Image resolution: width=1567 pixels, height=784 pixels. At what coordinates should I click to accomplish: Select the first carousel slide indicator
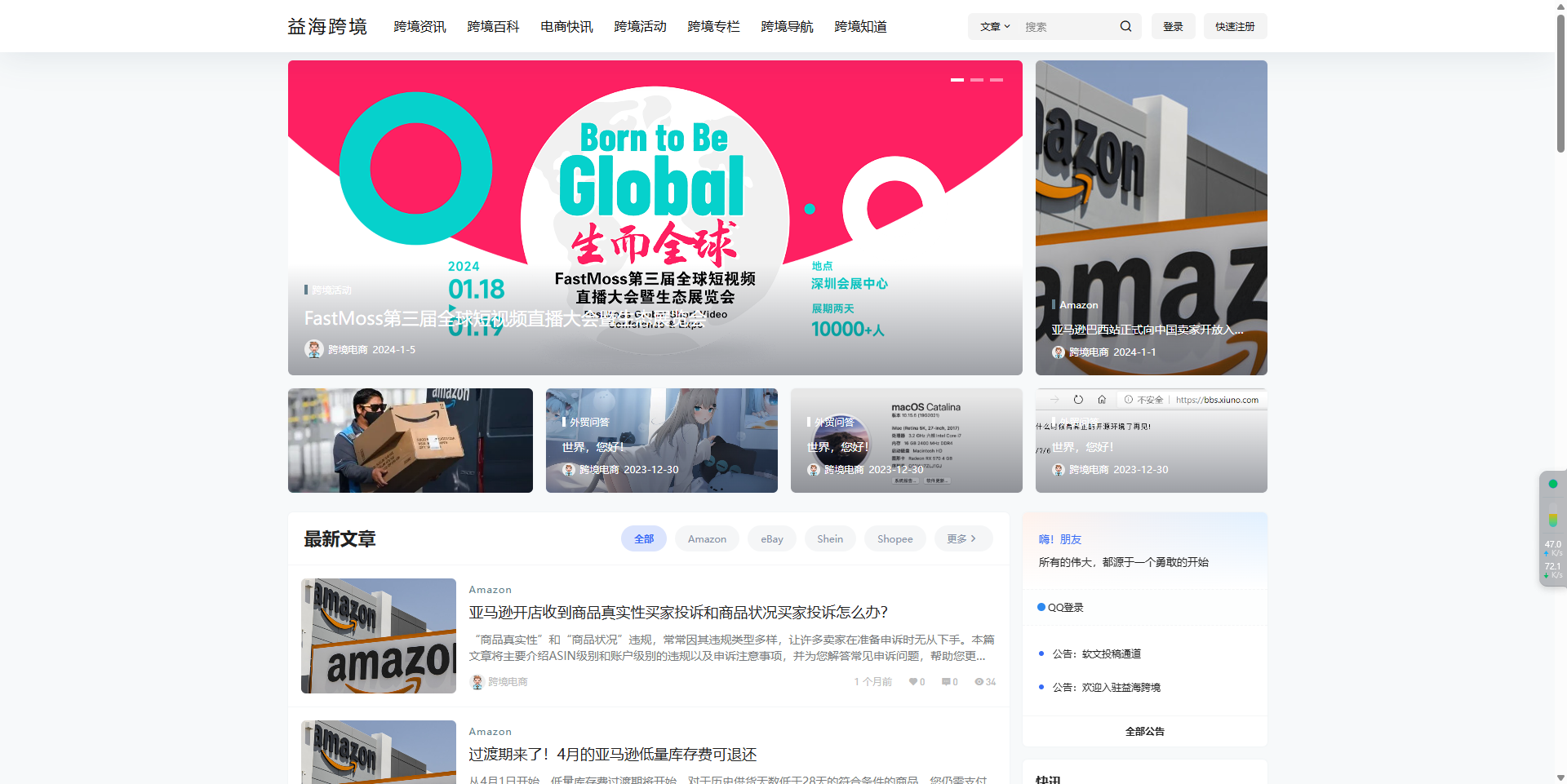tap(957, 80)
